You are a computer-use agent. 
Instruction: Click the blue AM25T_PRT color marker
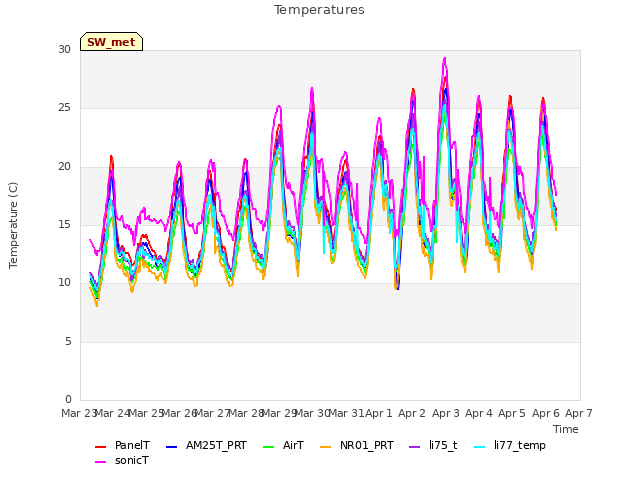(171, 447)
